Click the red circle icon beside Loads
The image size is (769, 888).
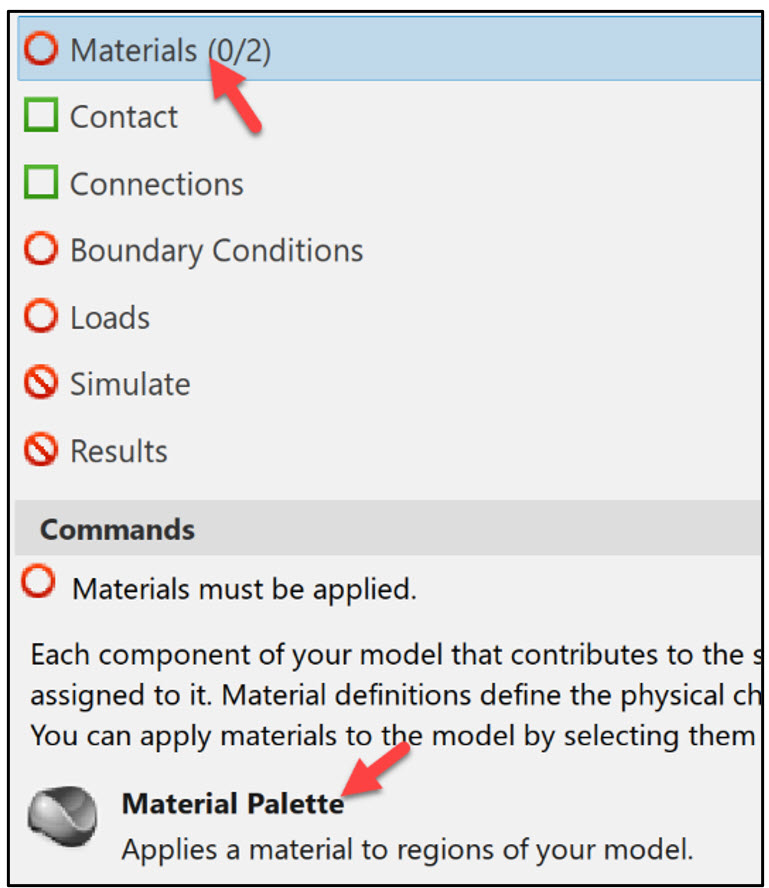pos(42,317)
